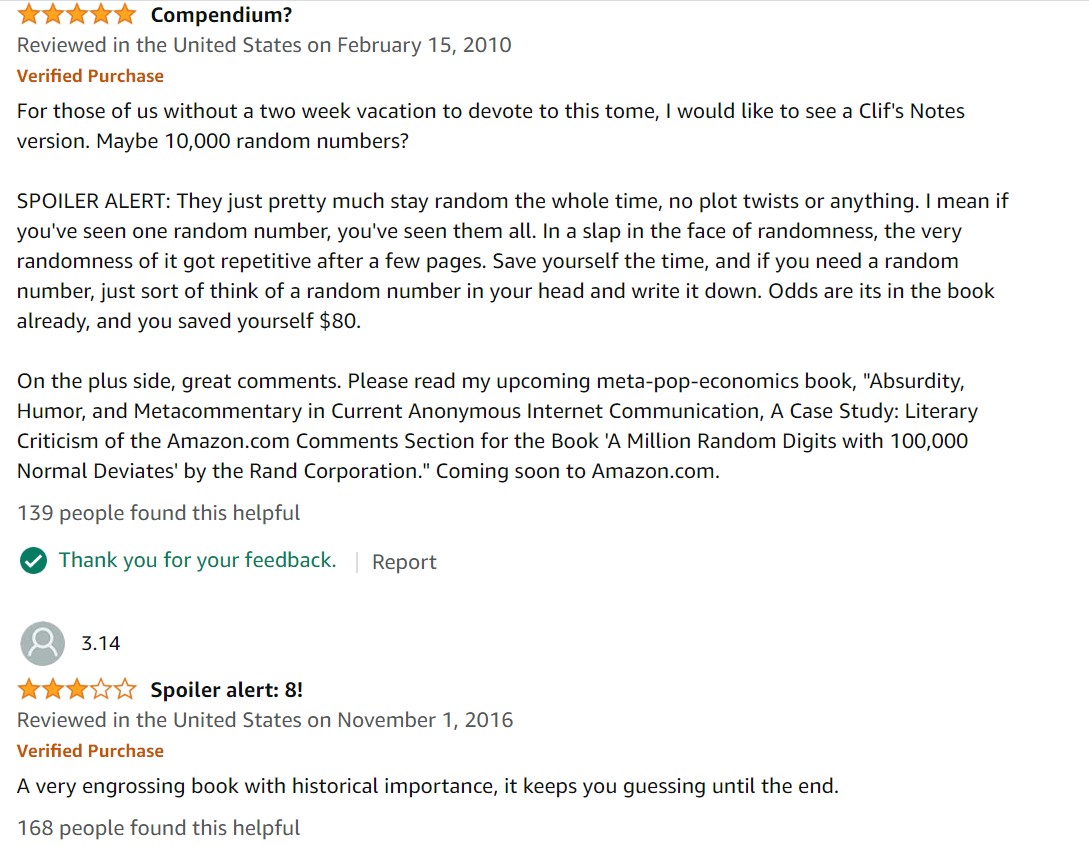The image size is (1089, 846).
Task: Click the five-star rating beside Compendium?
Action: click(x=77, y=14)
